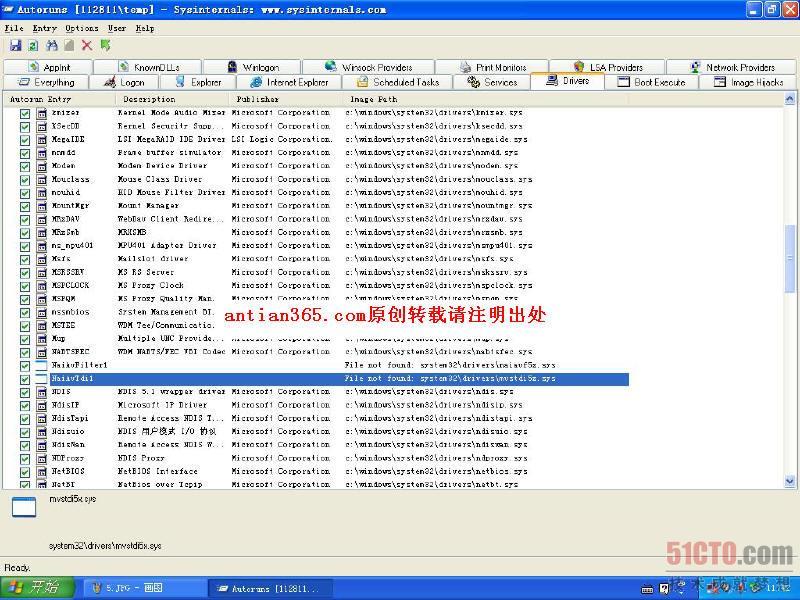Click the Refresh toolbar icon
This screenshot has height=600, width=800.
point(33,46)
